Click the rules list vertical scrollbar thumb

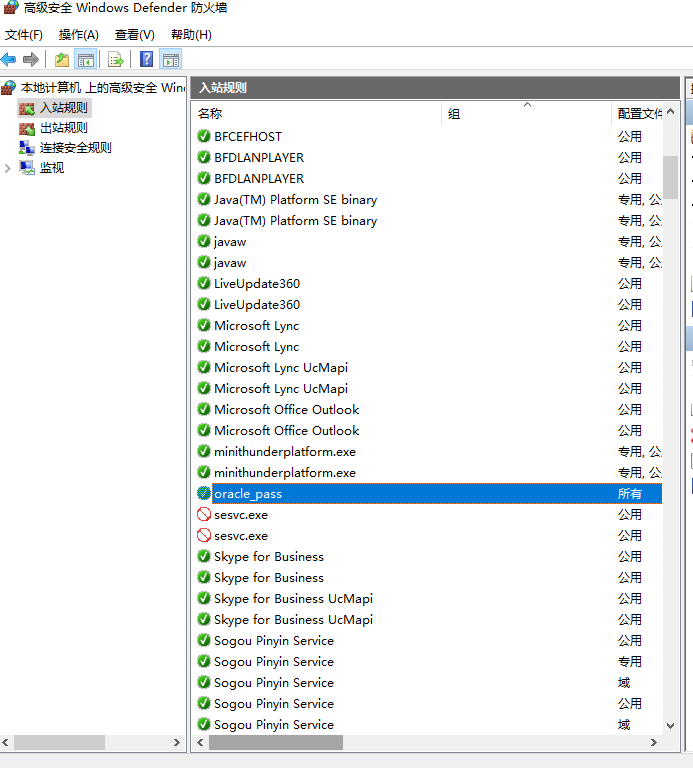tap(670, 177)
